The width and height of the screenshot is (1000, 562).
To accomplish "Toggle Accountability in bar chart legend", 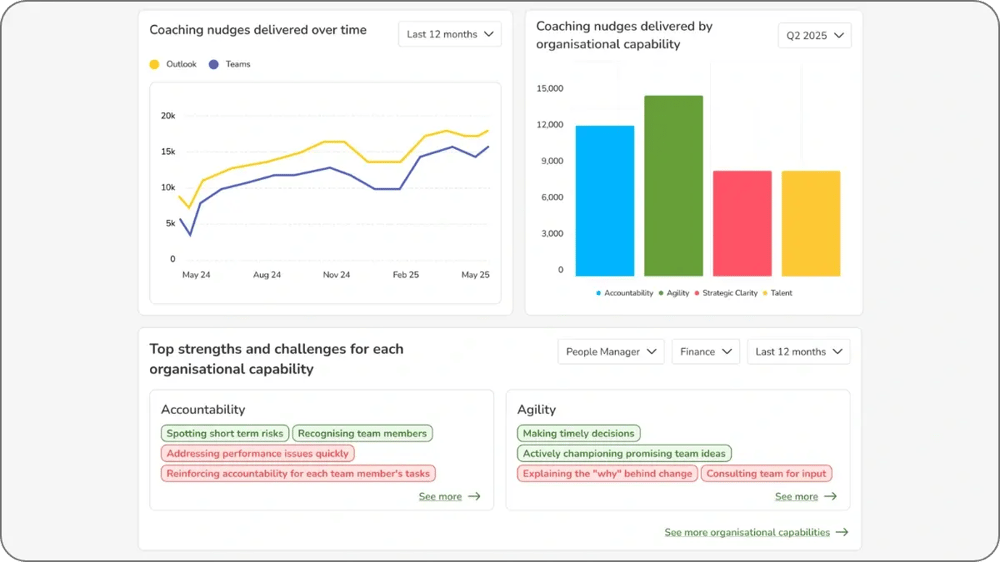I will pyautogui.click(x=625, y=293).
